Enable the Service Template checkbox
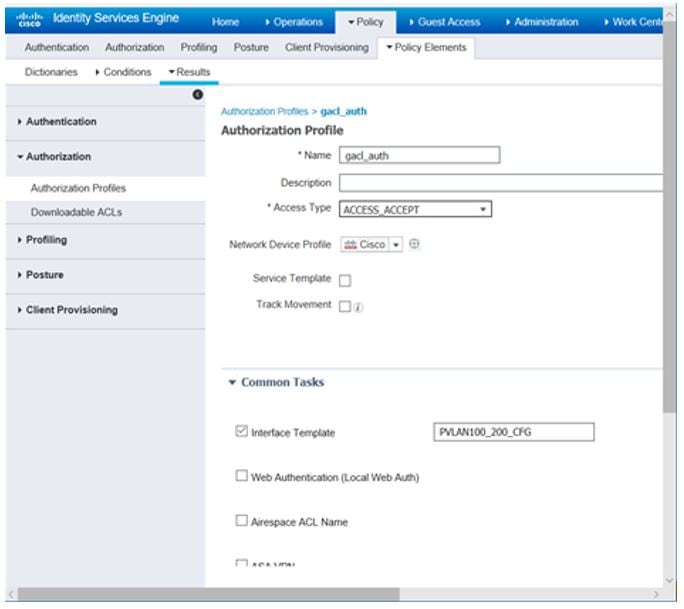This screenshot has width=684, height=609. pos(345,280)
